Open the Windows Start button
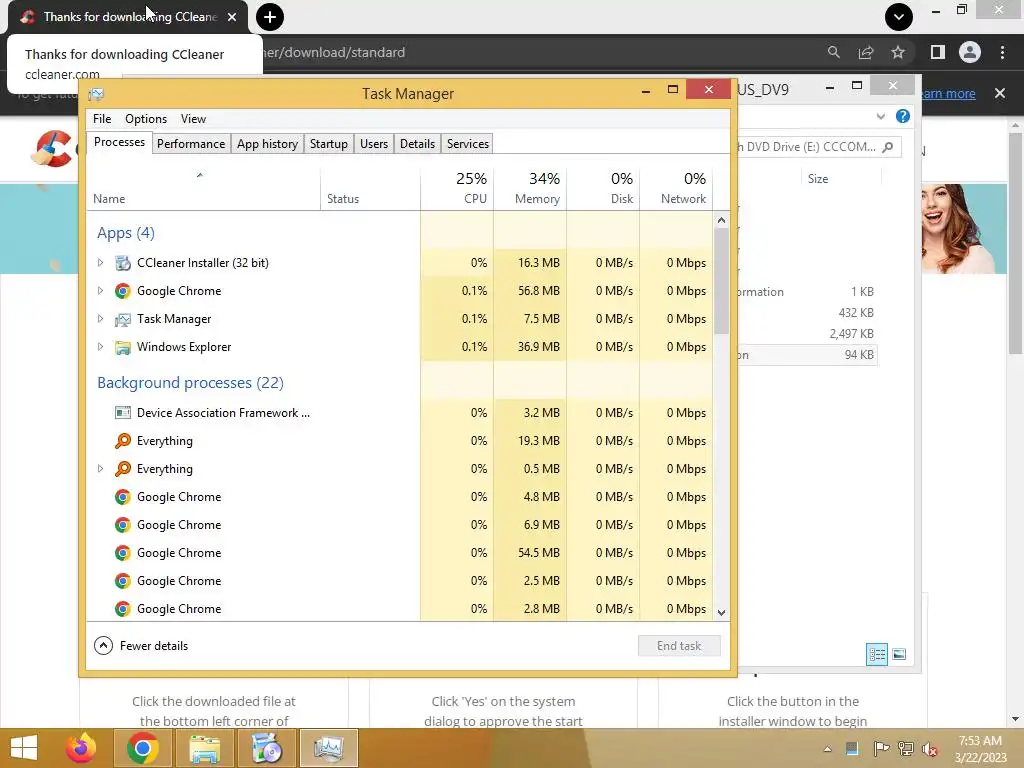The height and width of the screenshot is (768, 1024). click(x=24, y=748)
